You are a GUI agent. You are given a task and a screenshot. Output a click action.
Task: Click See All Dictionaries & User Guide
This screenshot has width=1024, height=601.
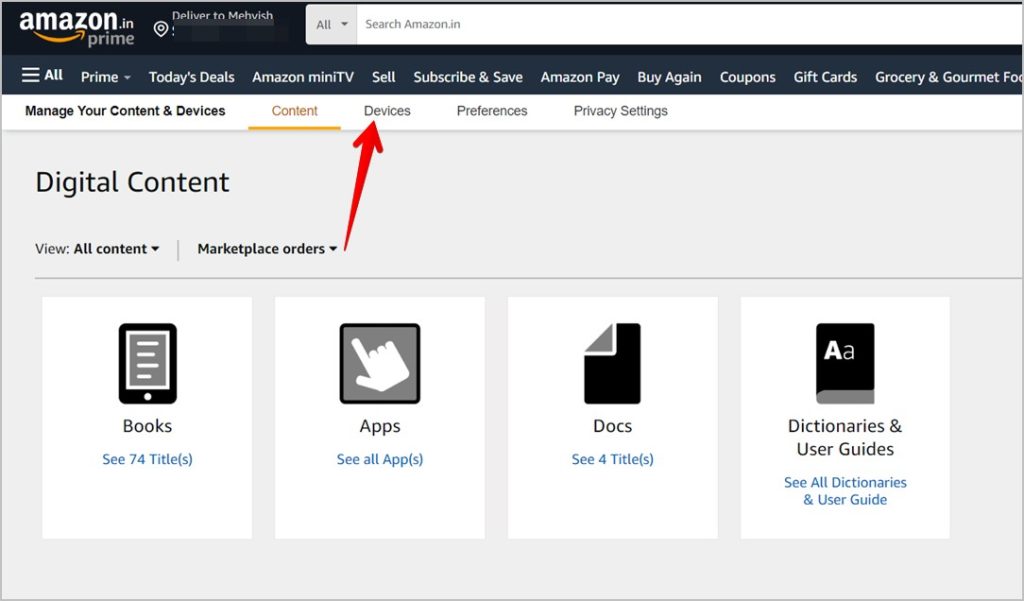pyautogui.click(x=845, y=491)
